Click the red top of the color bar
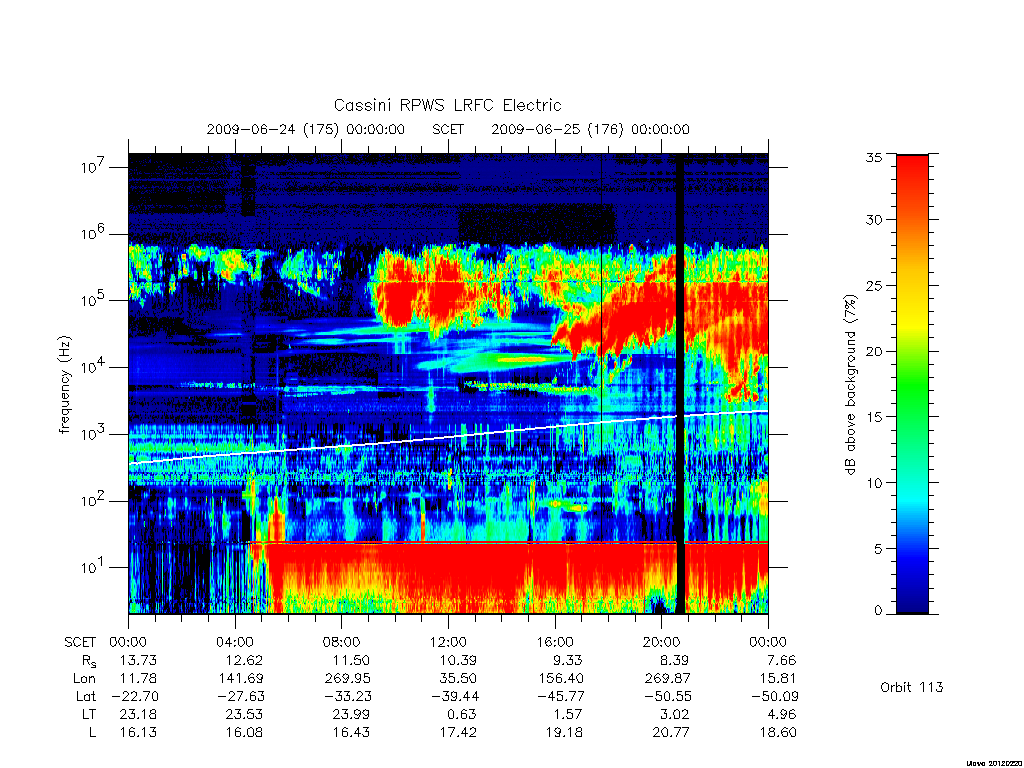The image size is (1024, 768). tap(912, 171)
